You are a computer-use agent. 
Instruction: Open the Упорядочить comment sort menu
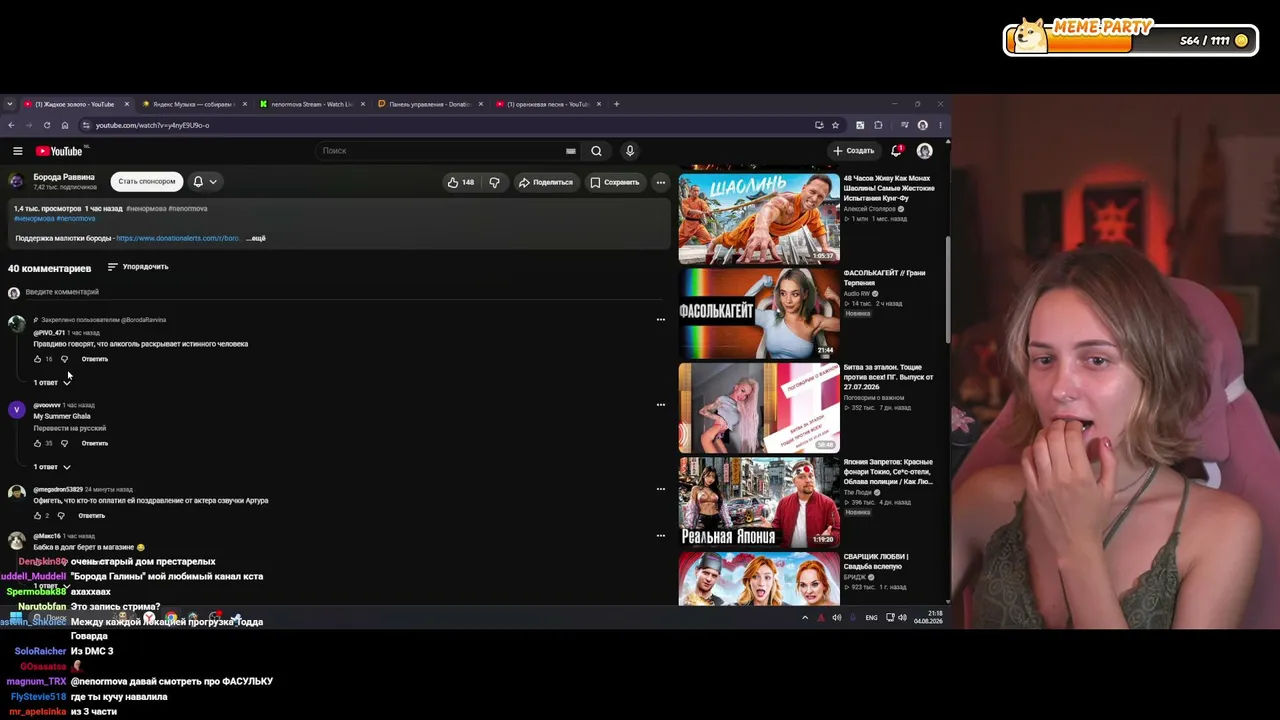click(138, 267)
